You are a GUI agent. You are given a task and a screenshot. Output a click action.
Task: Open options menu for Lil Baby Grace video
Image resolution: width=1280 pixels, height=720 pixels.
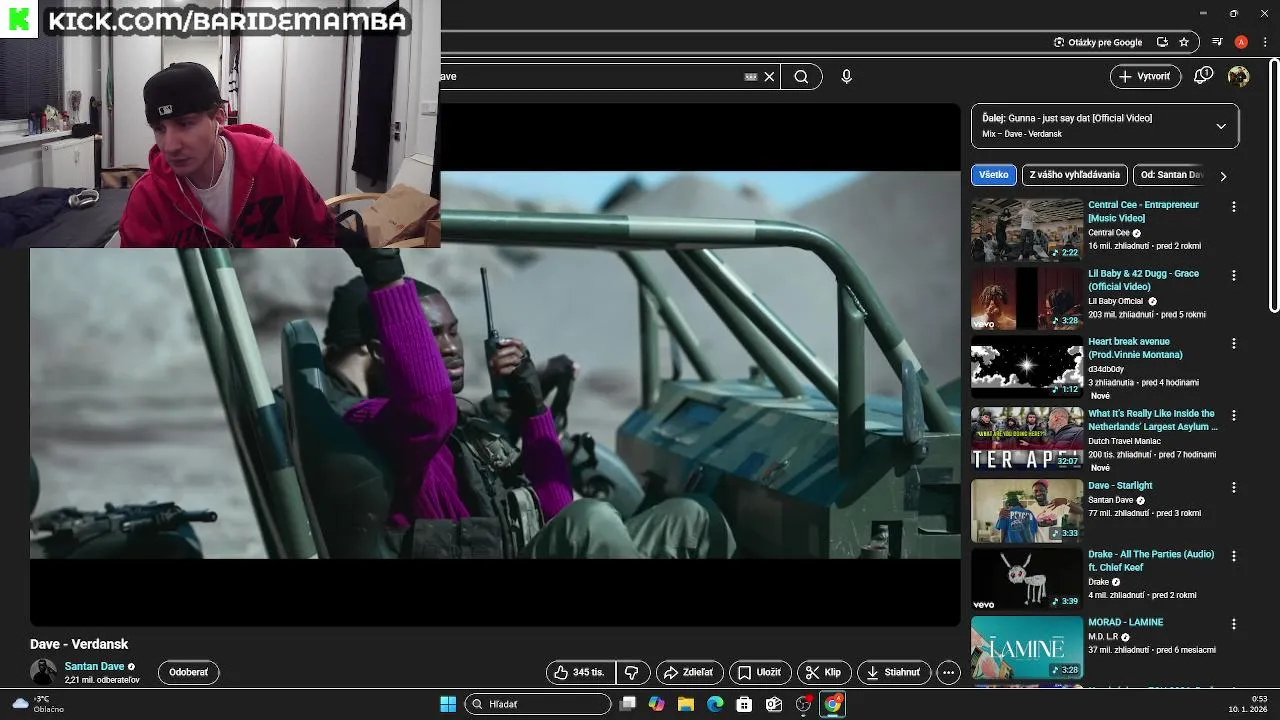tap(1233, 275)
